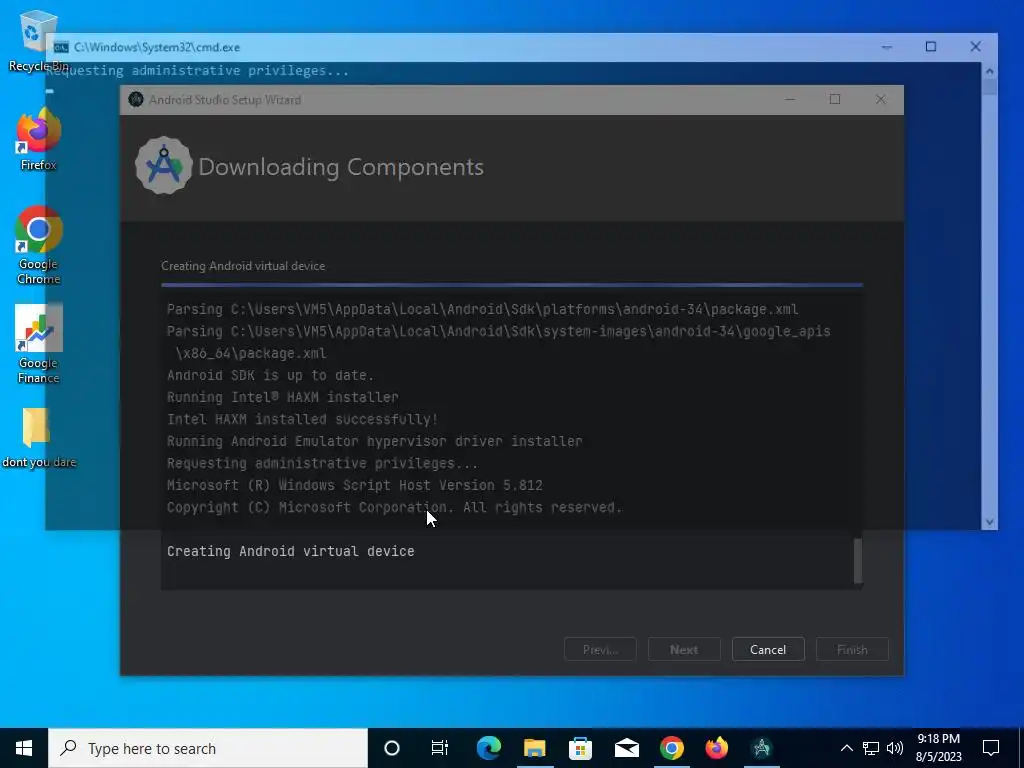
Task: Click the 'Downloading Components' heading
Action: (341, 167)
